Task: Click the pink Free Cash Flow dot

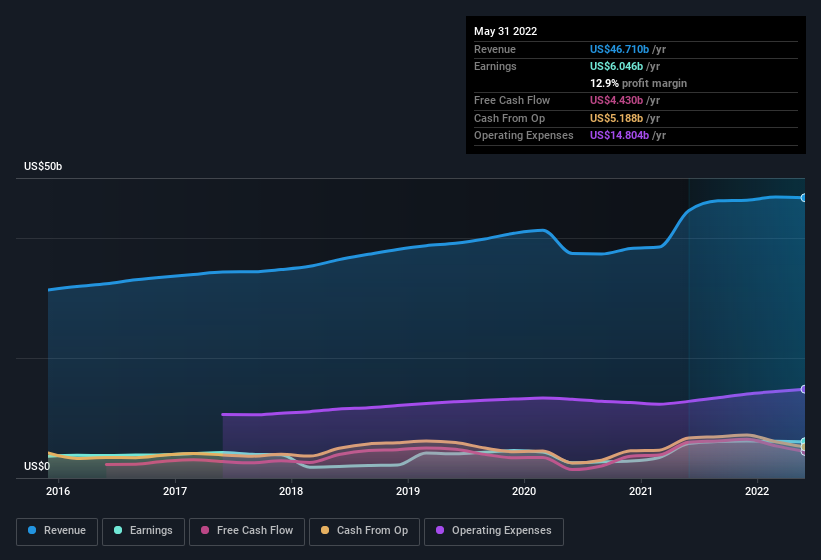Action: click(x=205, y=530)
